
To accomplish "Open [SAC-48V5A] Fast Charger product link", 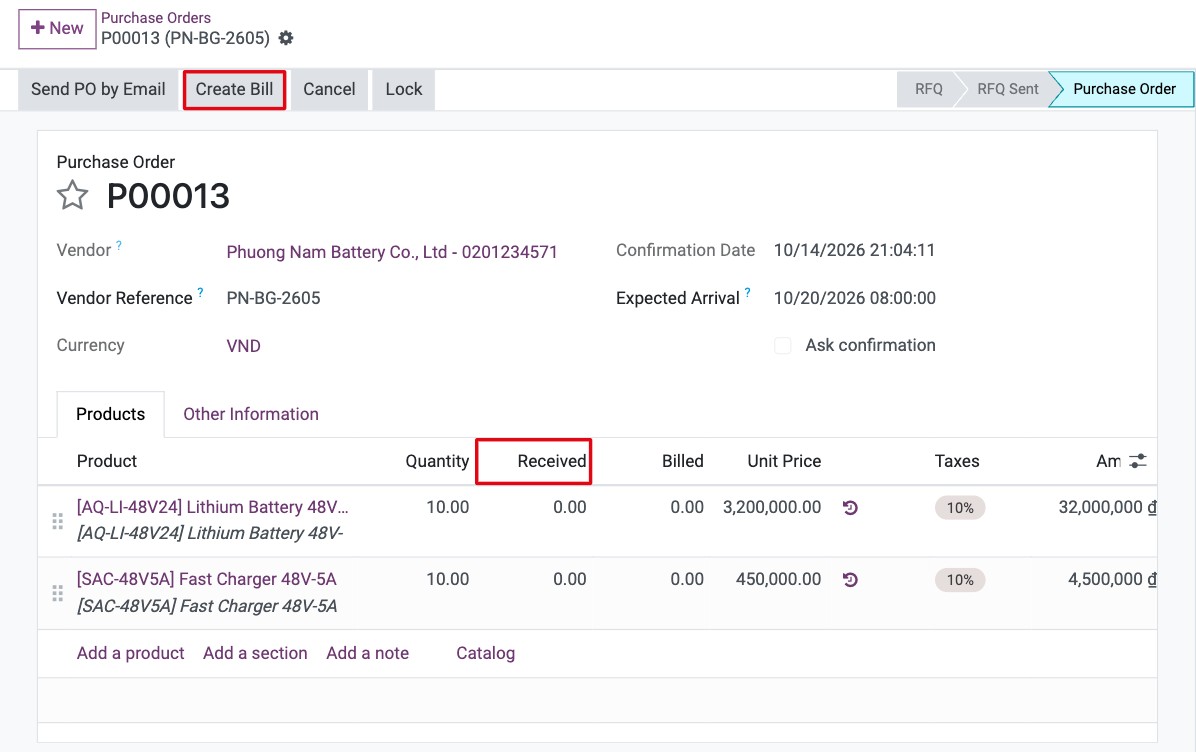I will (207, 580).
